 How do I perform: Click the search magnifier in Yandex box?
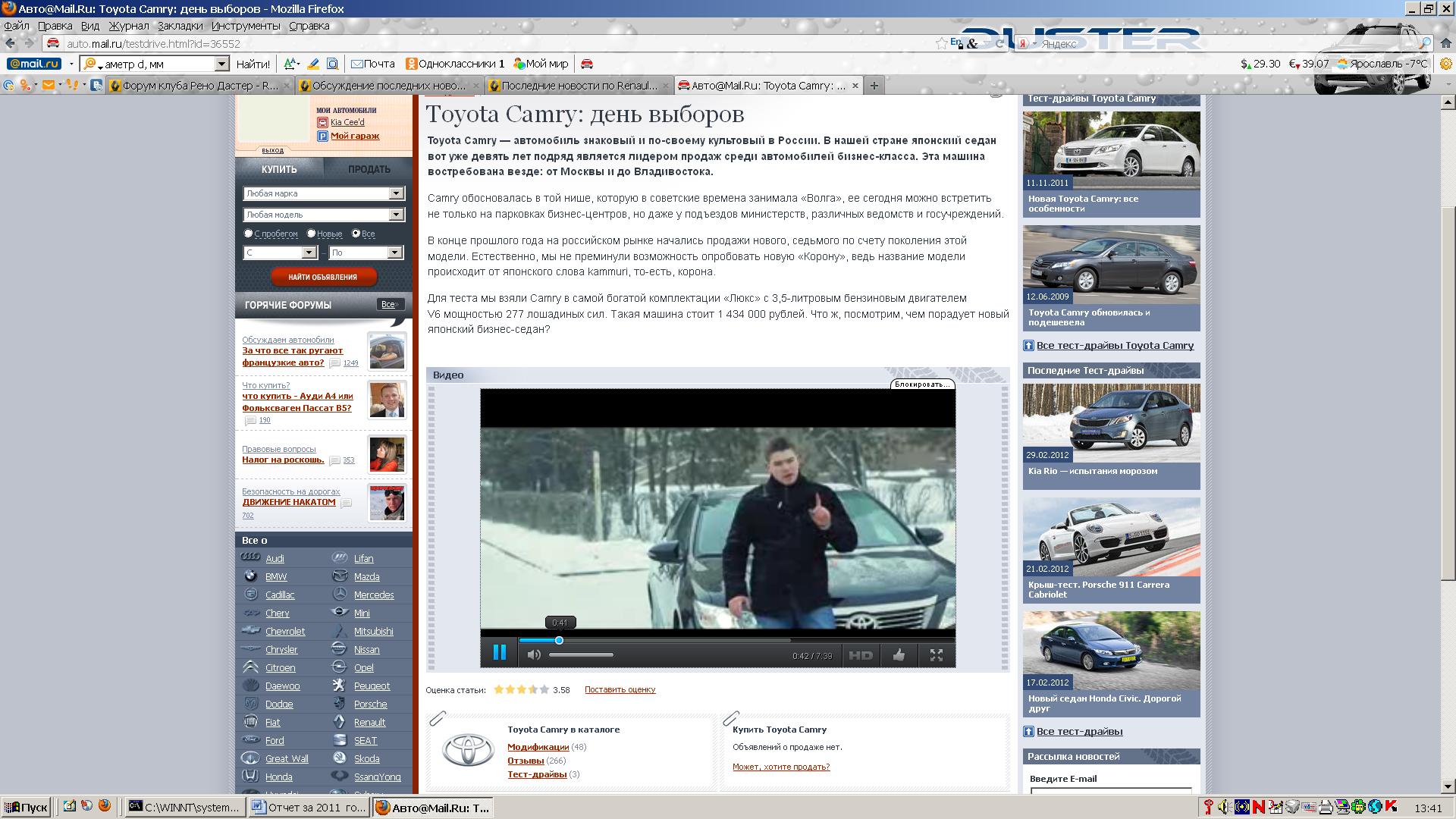1425,43
